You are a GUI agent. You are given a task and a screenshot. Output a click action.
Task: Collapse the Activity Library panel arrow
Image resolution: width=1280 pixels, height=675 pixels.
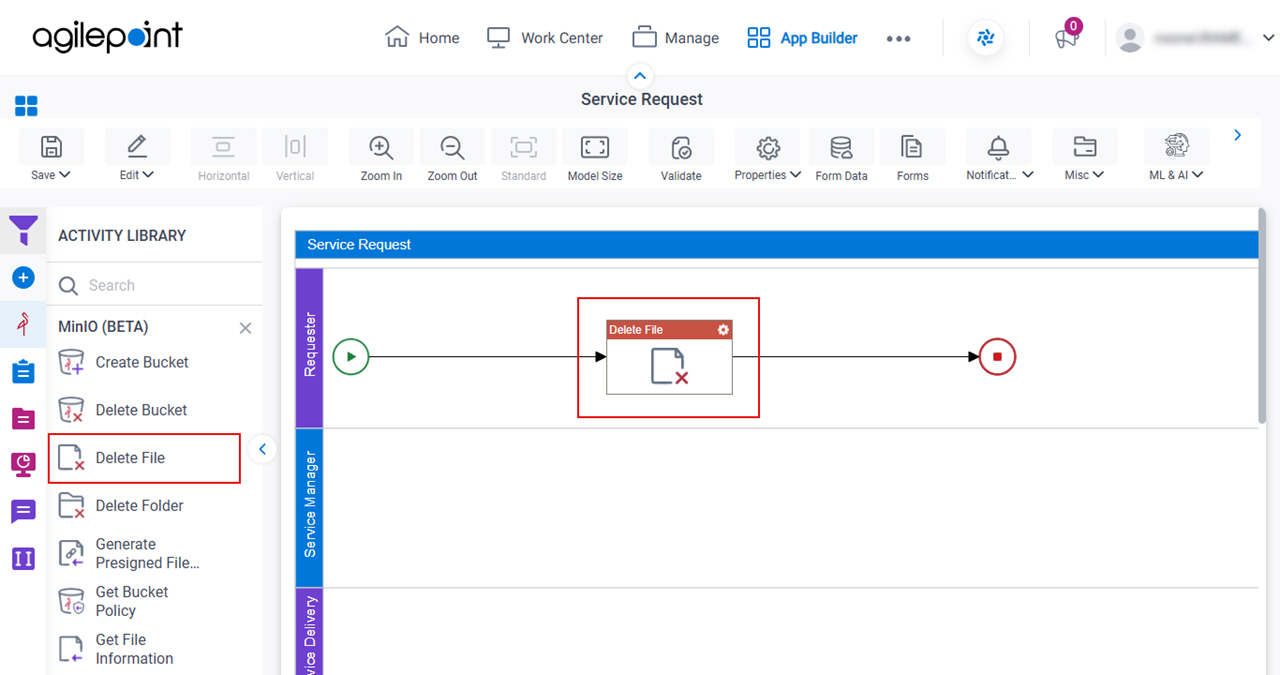point(262,450)
